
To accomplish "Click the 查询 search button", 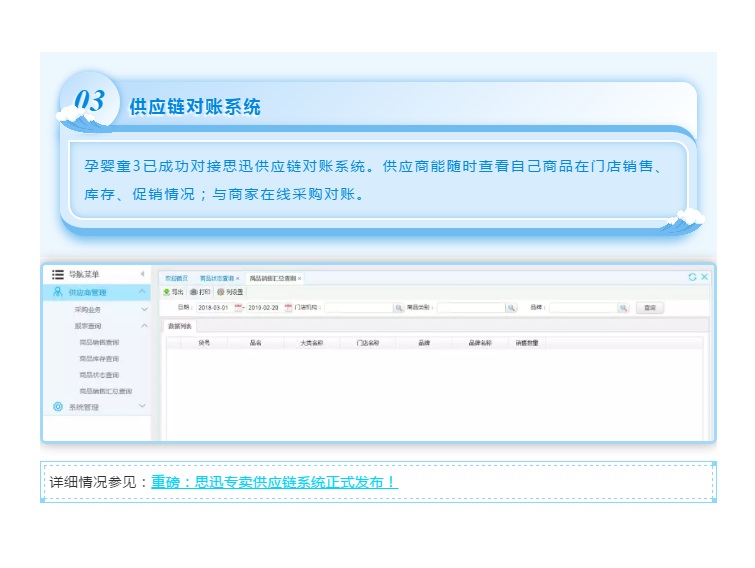I will [x=650, y=308].
